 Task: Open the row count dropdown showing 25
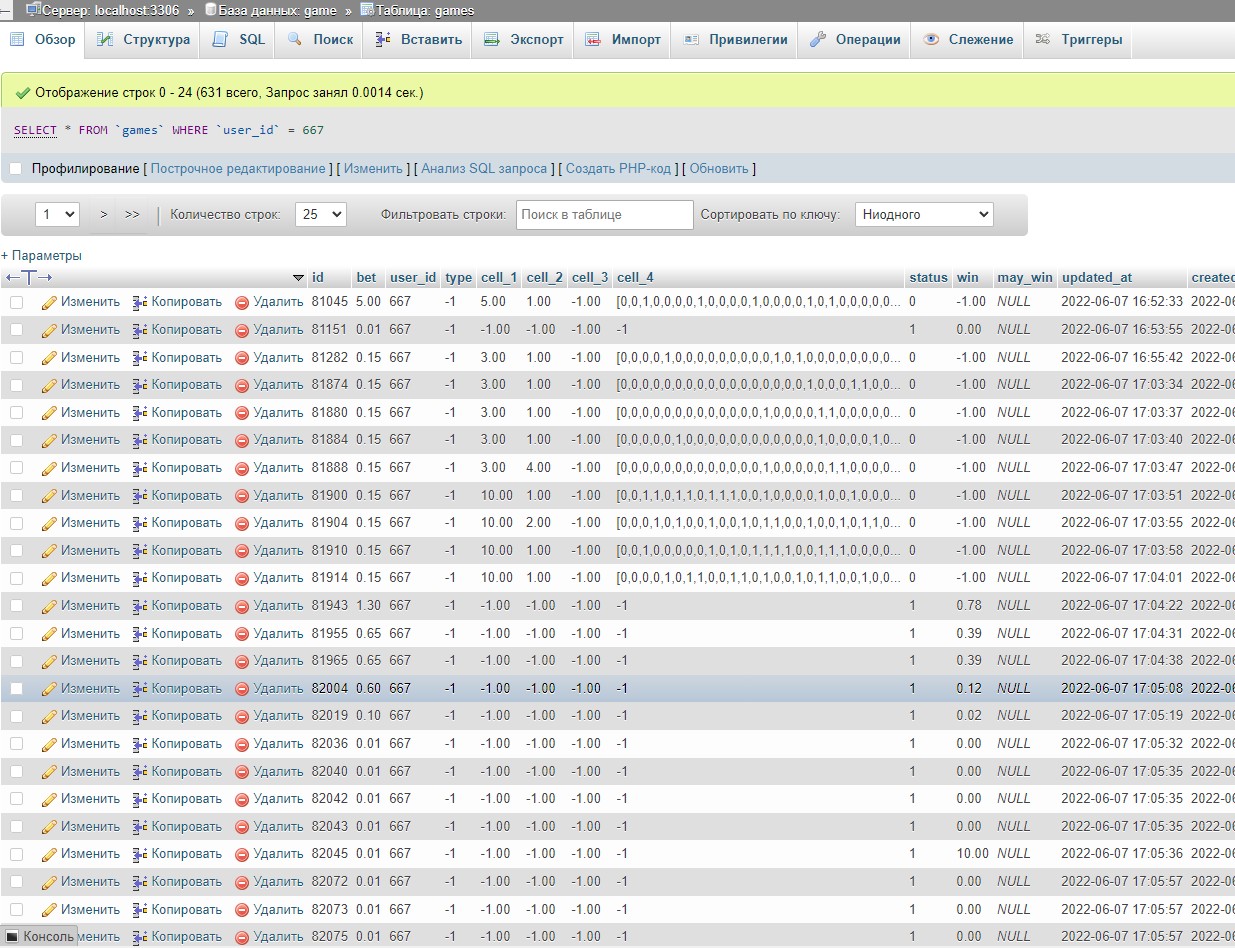point(320,214)
